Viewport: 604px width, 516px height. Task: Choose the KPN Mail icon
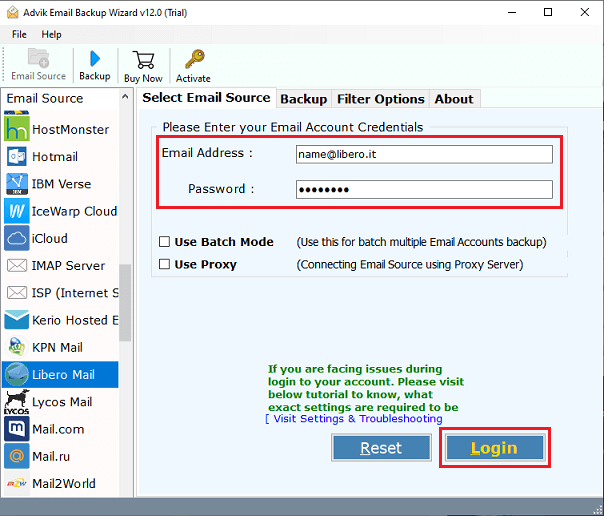[x=17, y=347]
